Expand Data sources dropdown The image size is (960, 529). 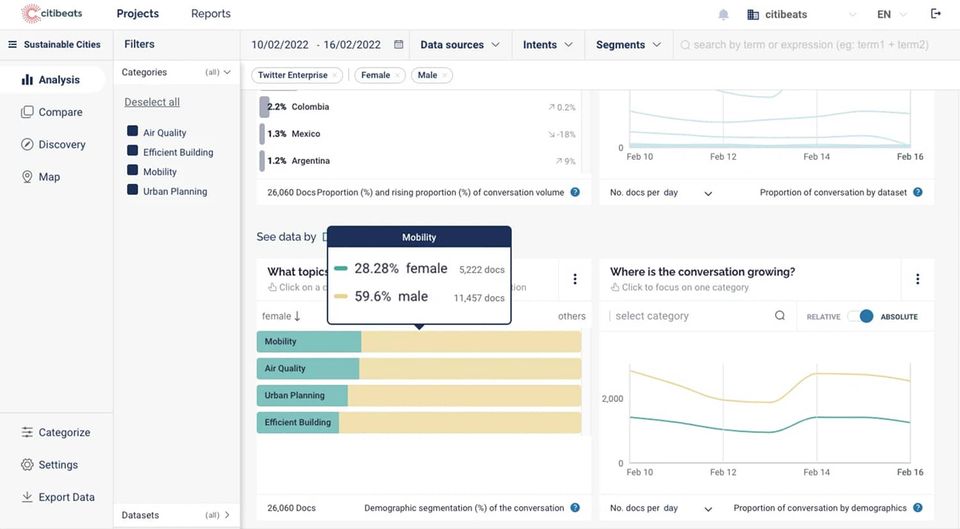pos(460,45)
